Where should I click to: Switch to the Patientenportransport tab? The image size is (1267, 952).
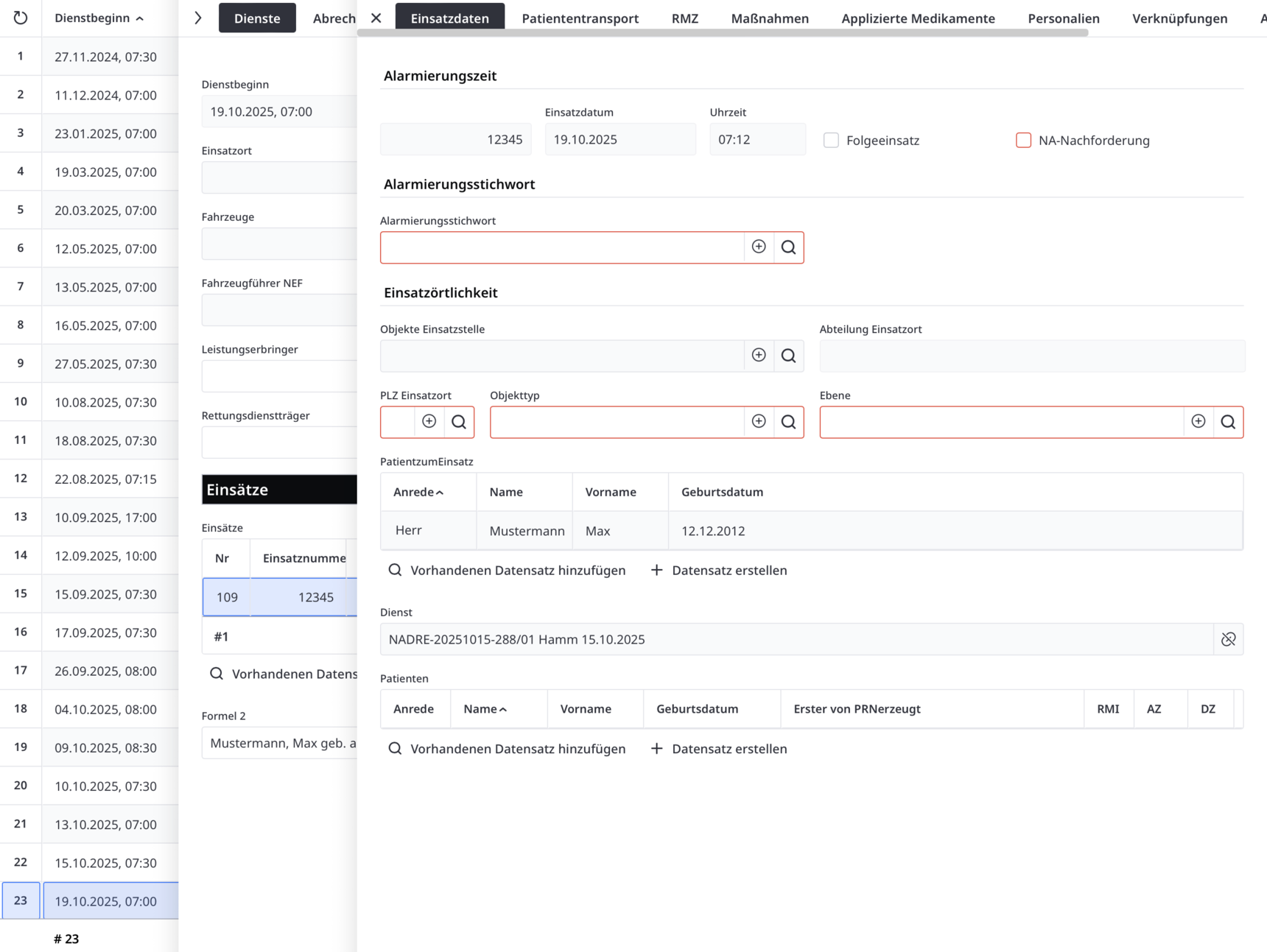[580, 18]
